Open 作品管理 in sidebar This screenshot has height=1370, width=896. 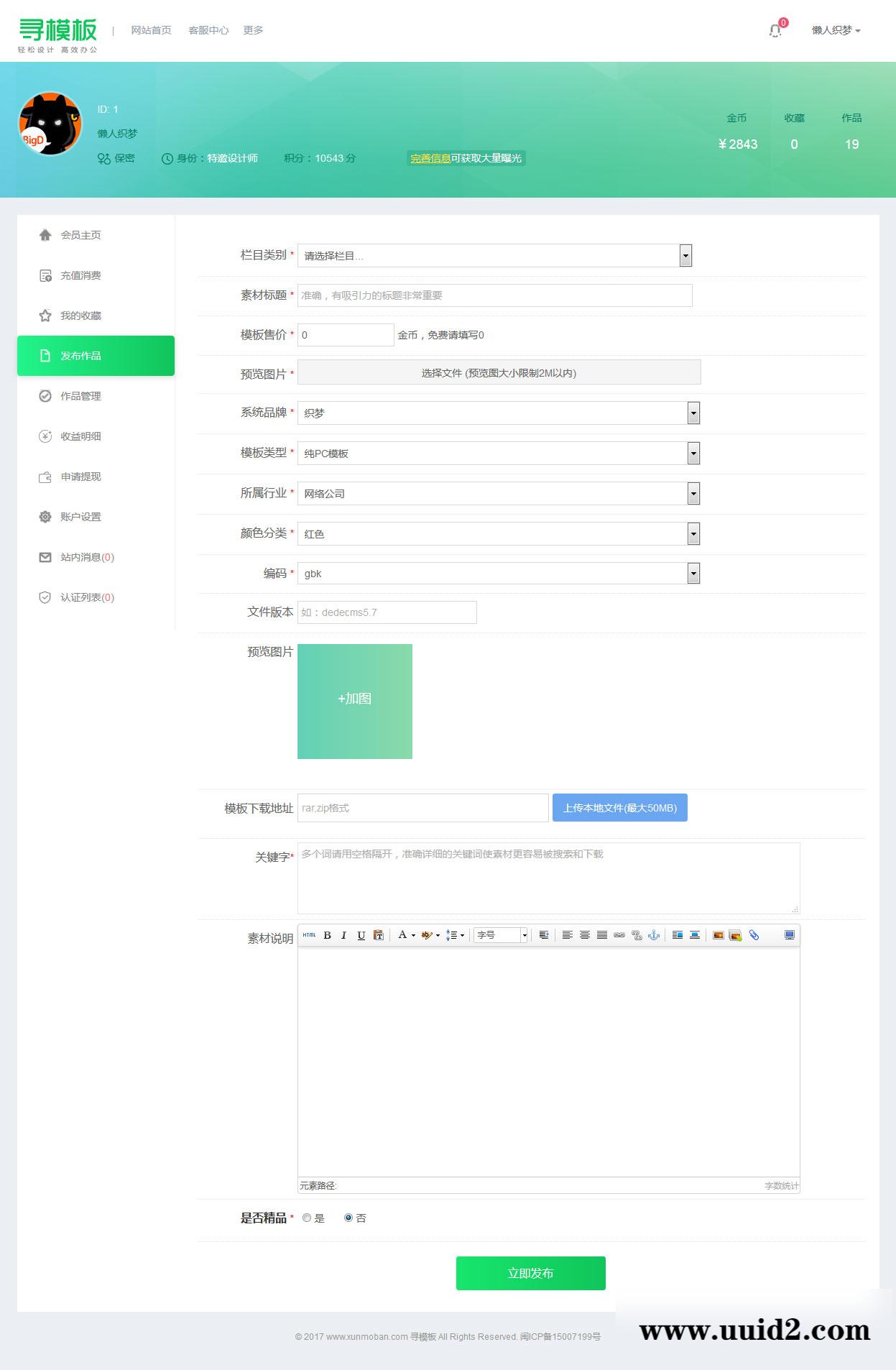pos(96,396)
